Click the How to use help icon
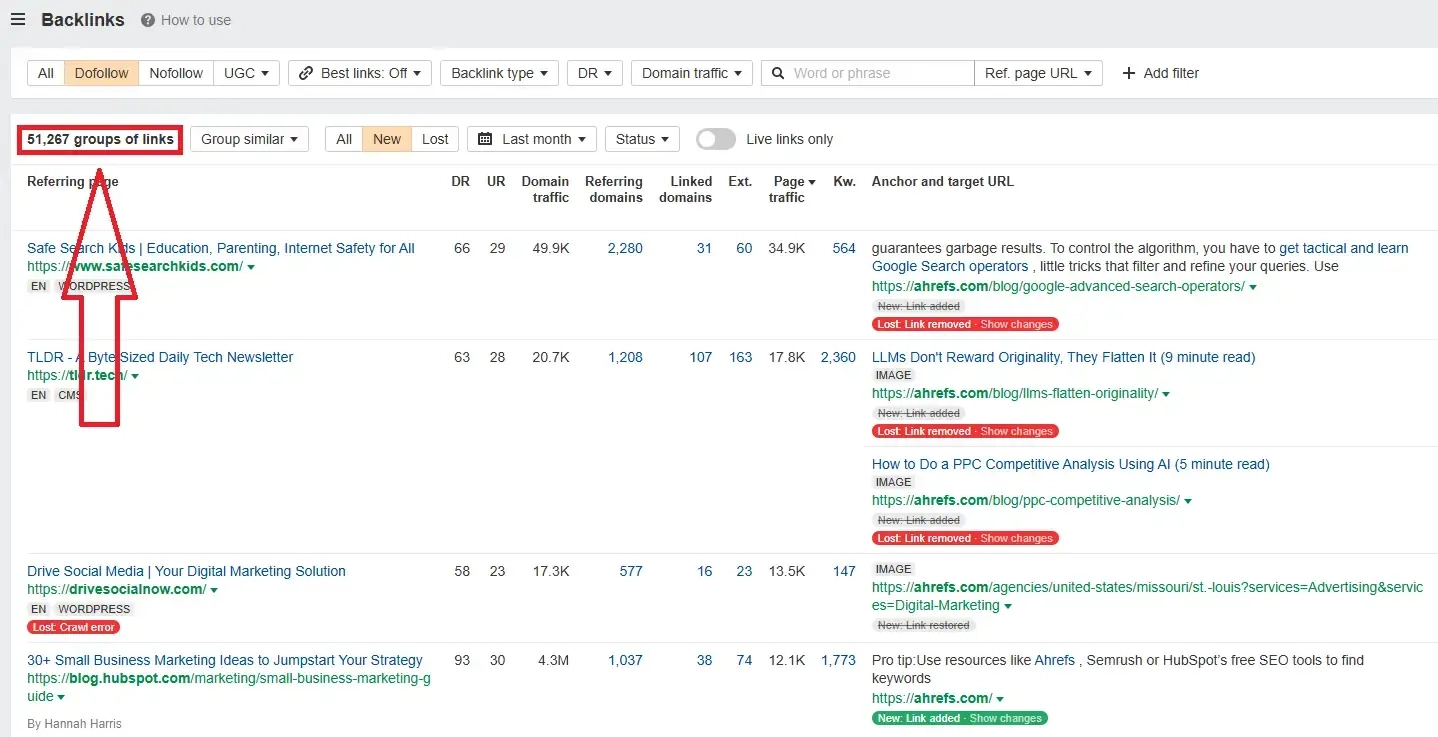 [148, 20]
